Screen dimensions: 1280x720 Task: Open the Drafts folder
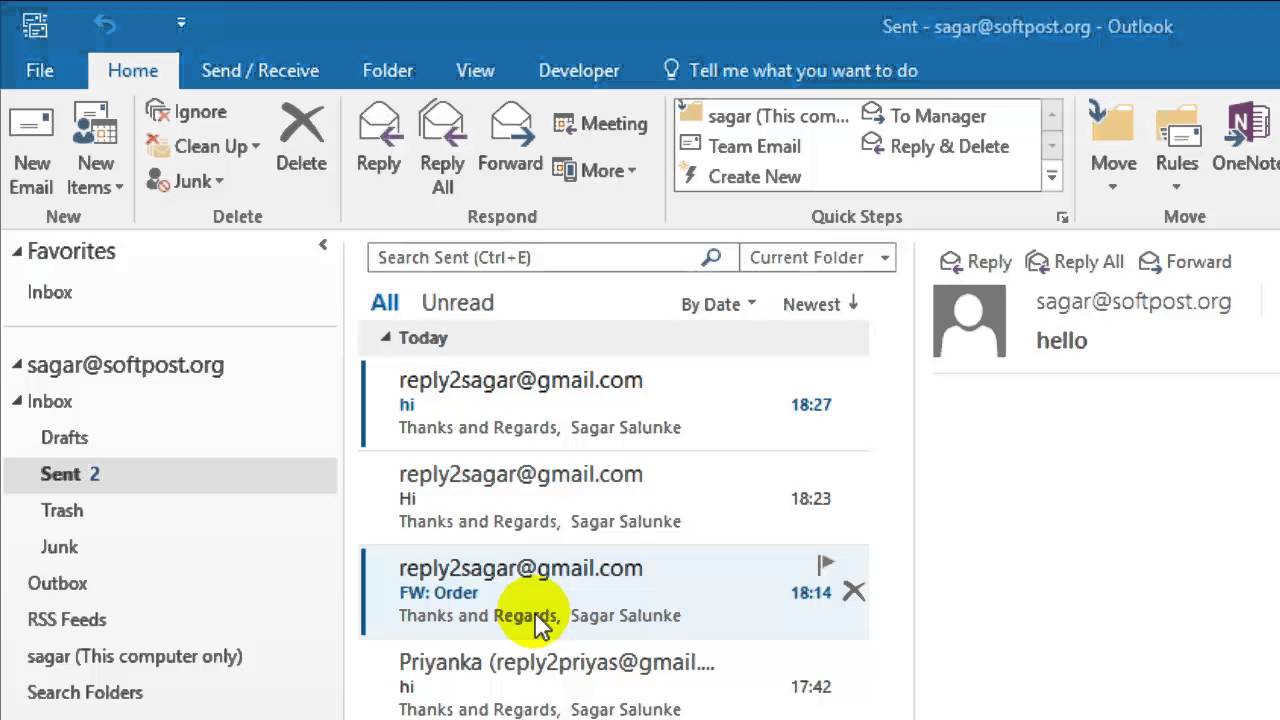click(65, 438)
